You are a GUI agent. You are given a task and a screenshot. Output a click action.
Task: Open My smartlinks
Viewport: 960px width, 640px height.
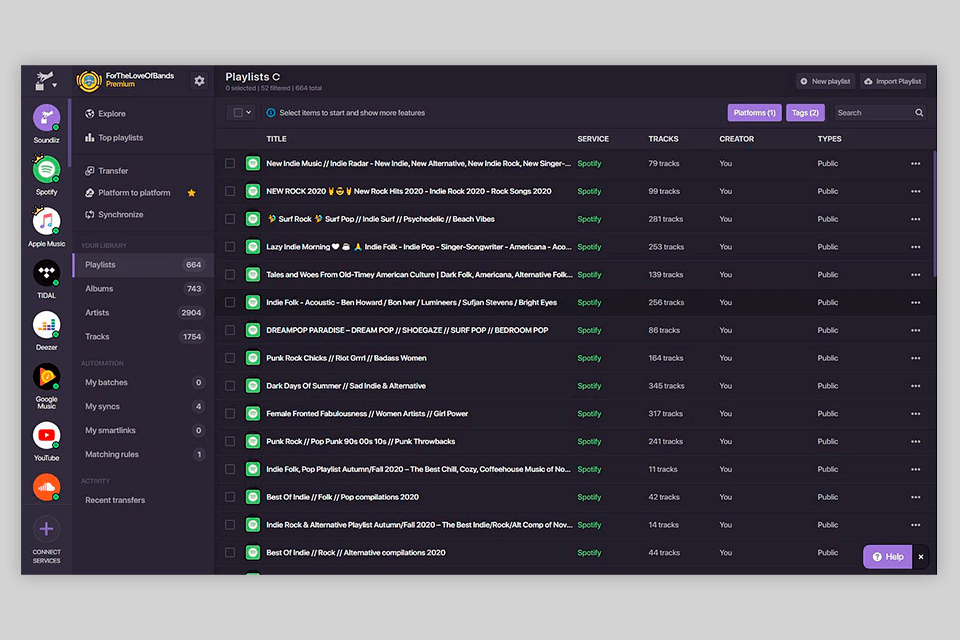143,431
